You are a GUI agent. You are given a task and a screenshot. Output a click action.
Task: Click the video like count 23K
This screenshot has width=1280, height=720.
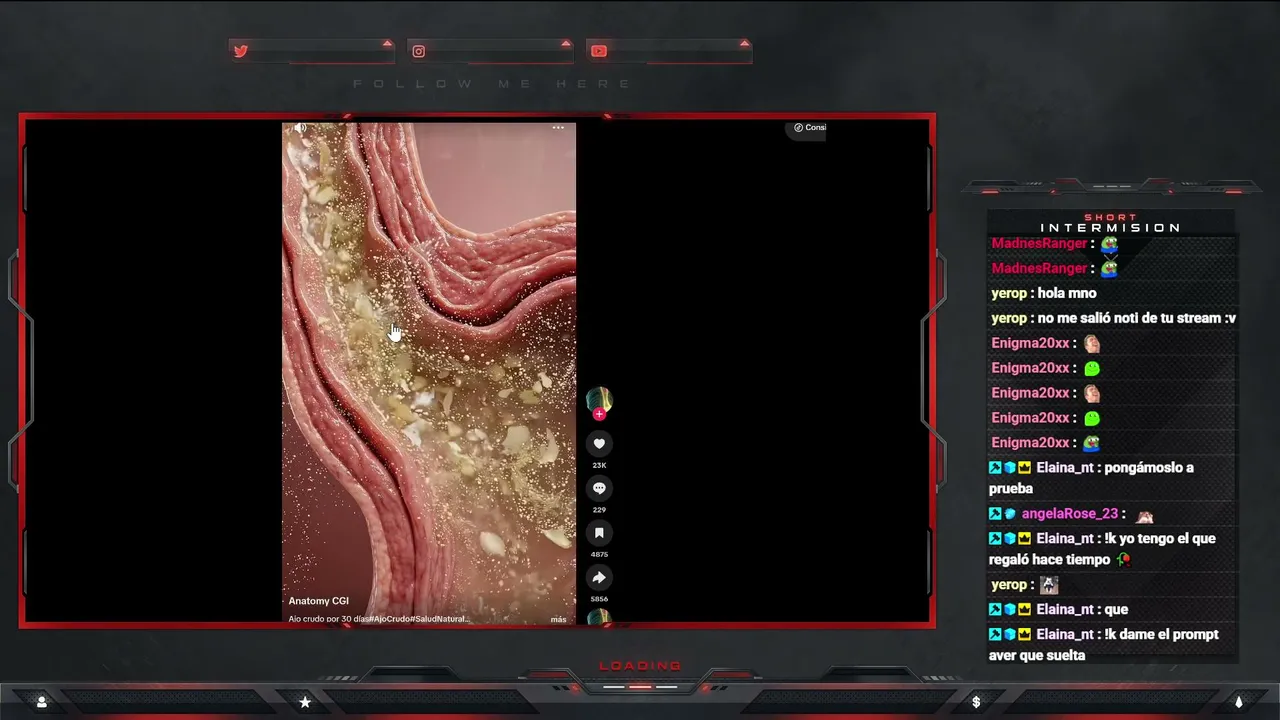[x=599, y=465]
